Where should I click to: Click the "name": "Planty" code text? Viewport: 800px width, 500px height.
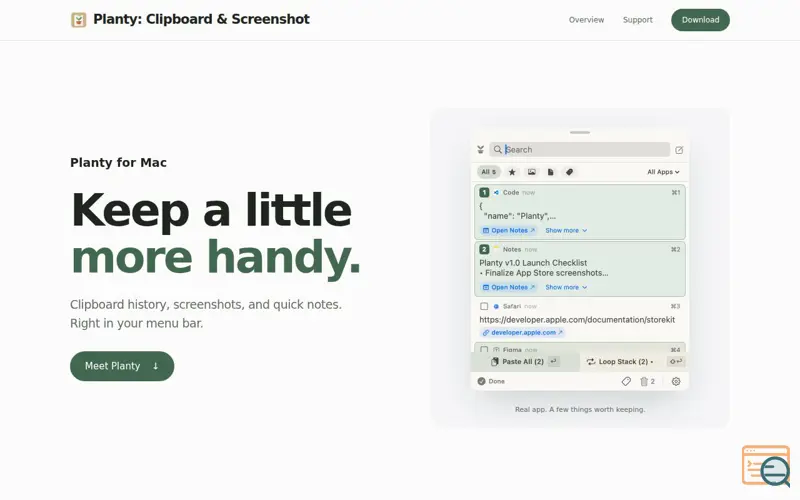click(x=519, y=216)
